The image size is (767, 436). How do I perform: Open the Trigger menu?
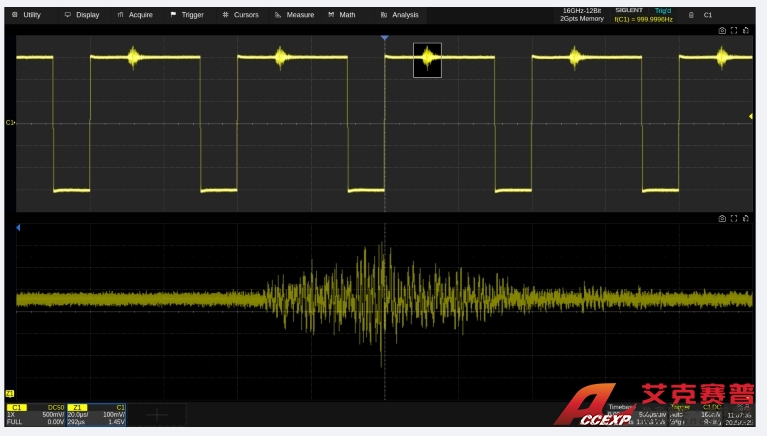(187, 15)
